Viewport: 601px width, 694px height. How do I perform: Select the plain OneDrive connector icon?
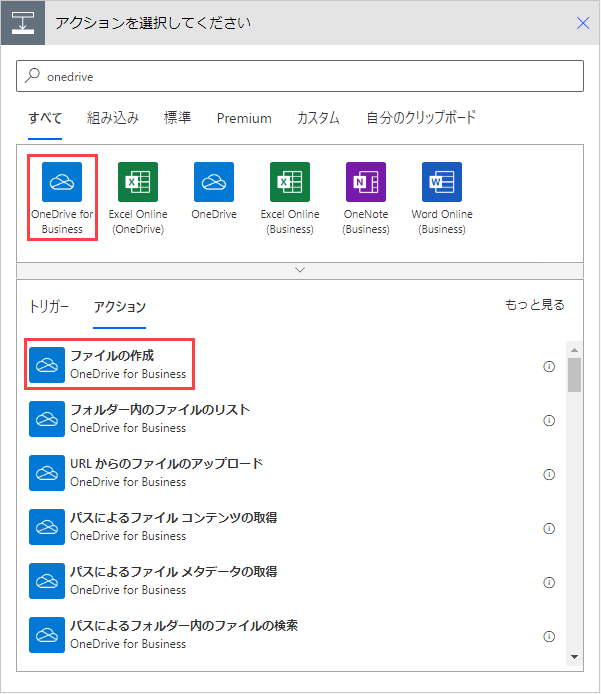pos(214,182)
